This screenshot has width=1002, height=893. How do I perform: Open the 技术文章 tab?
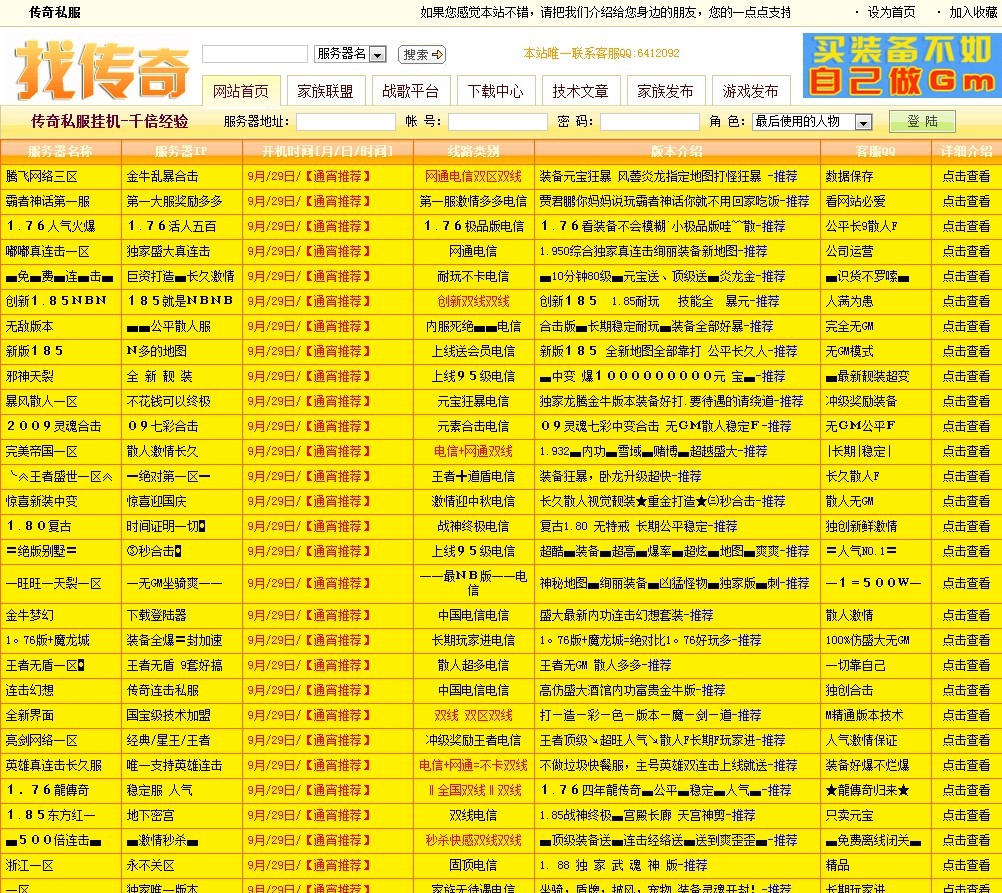[580, 91]
